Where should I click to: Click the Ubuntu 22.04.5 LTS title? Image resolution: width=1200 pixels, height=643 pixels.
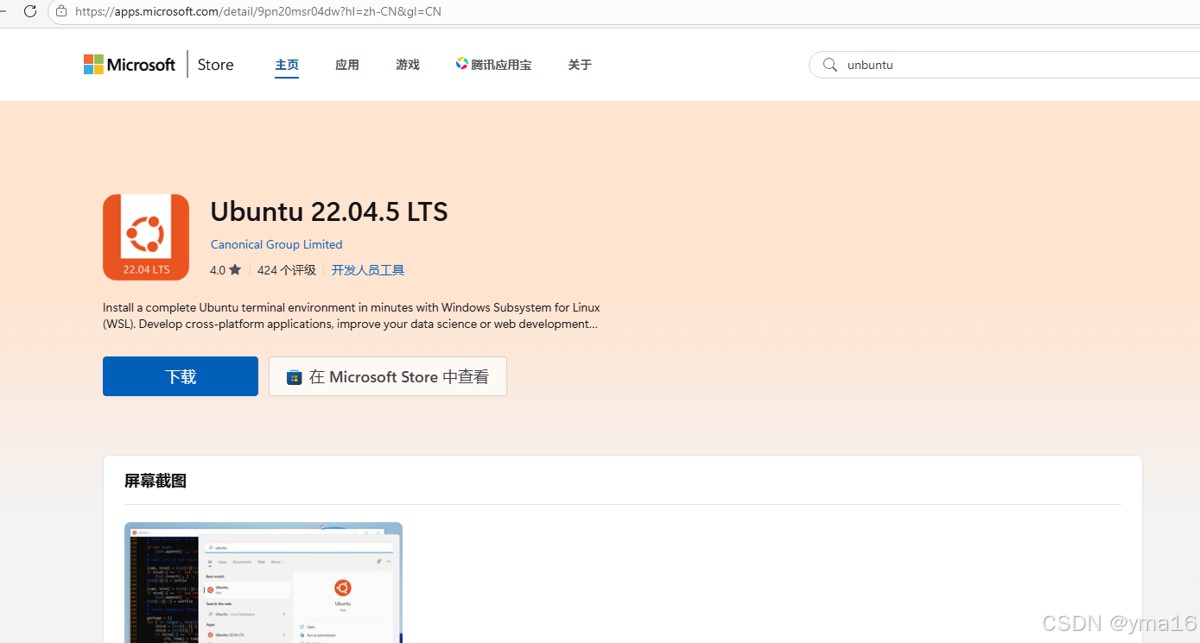(329, 212)
